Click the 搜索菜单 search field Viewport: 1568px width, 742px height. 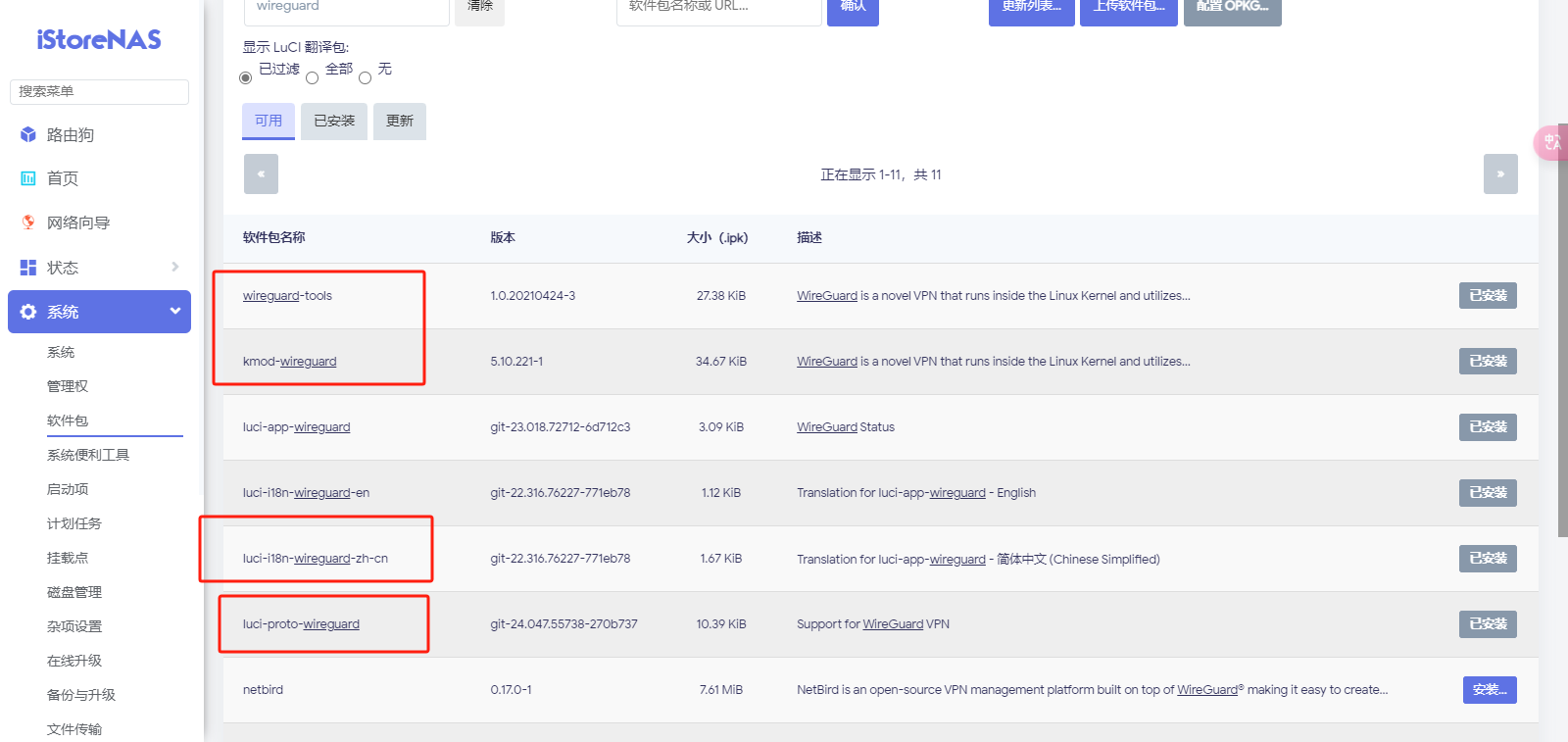tap(99, 91)
